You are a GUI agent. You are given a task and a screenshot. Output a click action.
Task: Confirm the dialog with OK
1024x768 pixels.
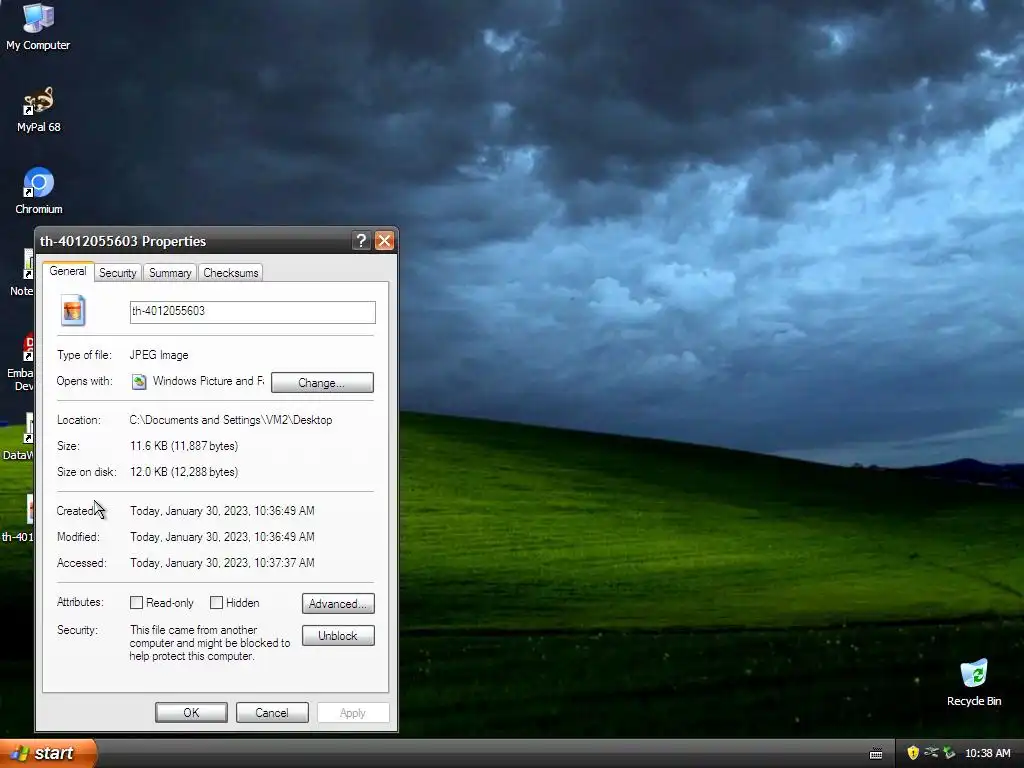pos(191,712)
